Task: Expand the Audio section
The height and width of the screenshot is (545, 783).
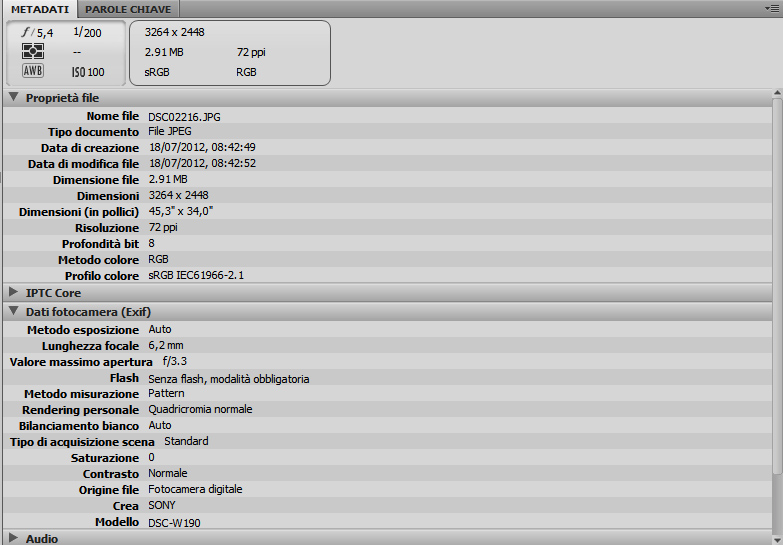Action: (x=13, y=538)
